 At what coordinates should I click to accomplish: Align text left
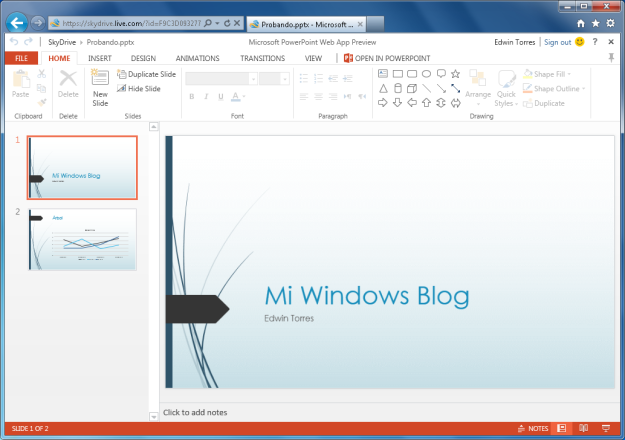[304, 96]
